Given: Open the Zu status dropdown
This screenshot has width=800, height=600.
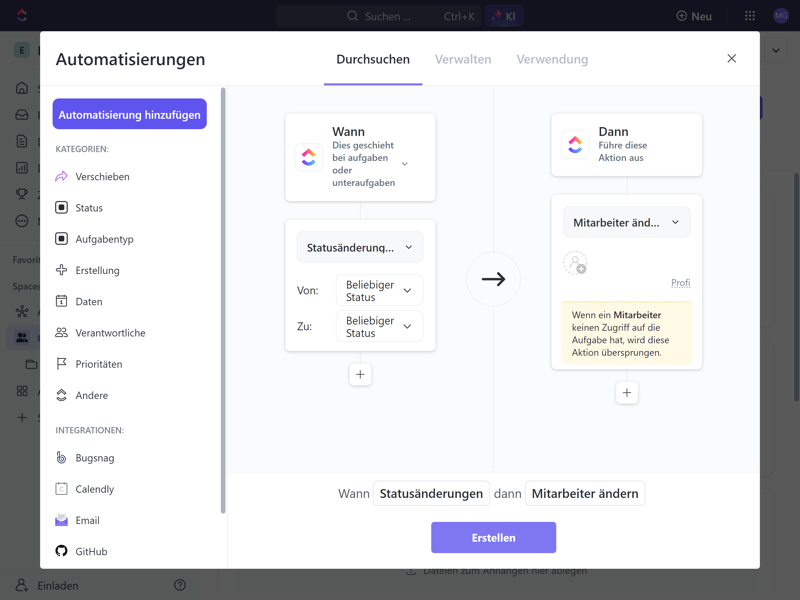Looking at the screenshot, I should [379, 327].
